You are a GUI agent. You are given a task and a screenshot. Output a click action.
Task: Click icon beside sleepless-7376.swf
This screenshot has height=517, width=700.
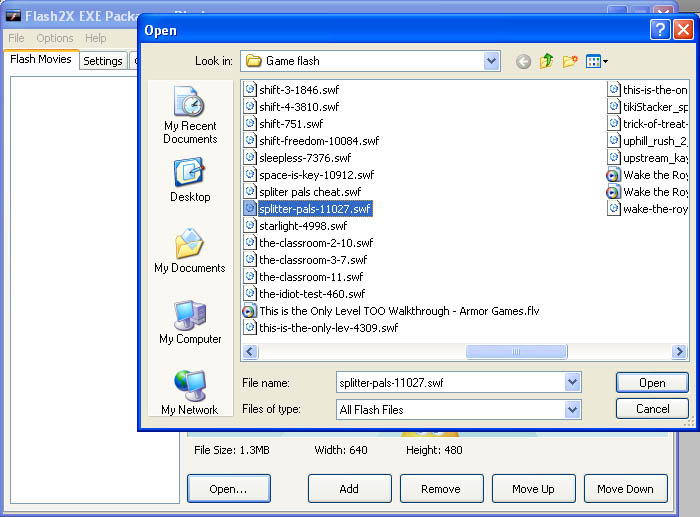[250, 157]
